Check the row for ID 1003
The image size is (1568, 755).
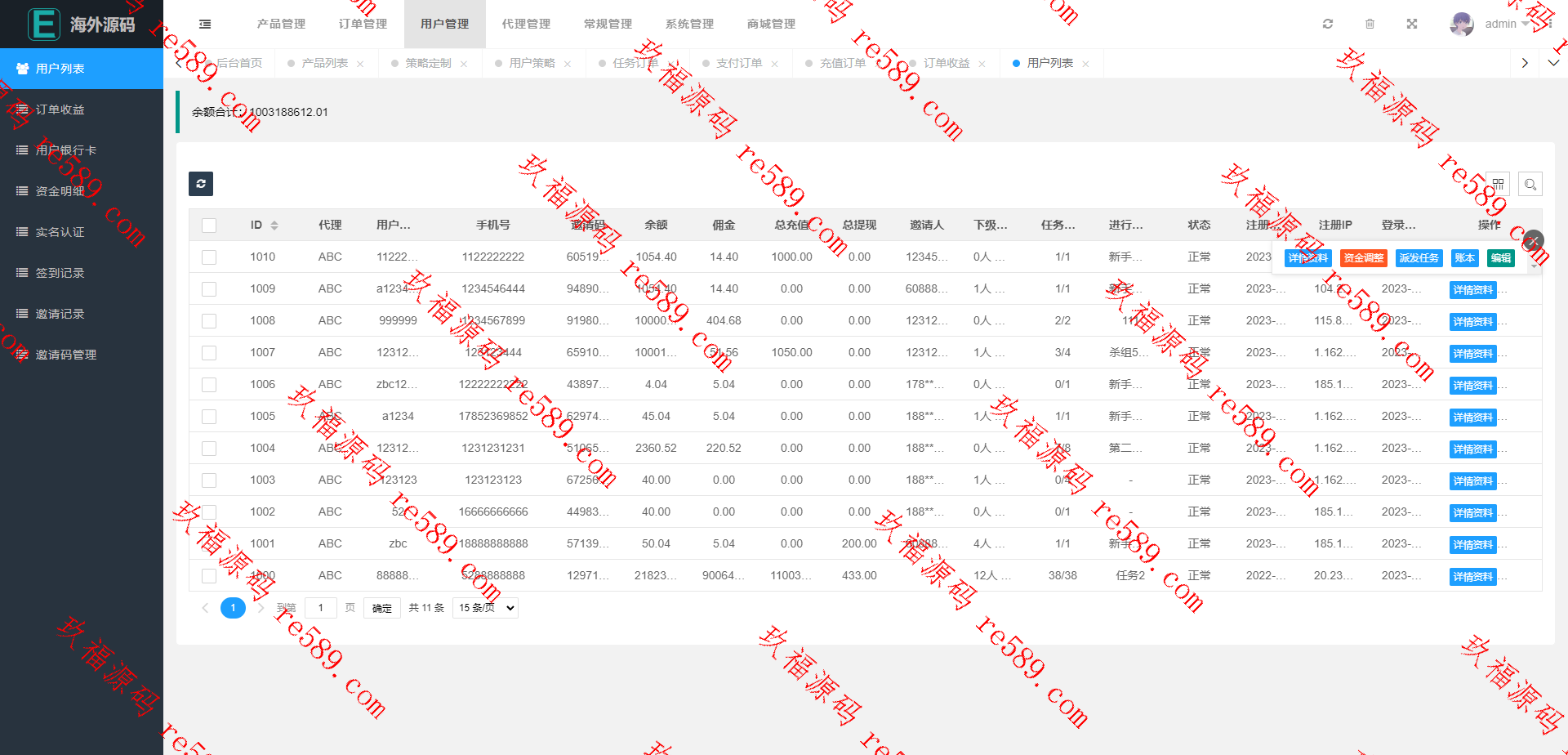209,480
